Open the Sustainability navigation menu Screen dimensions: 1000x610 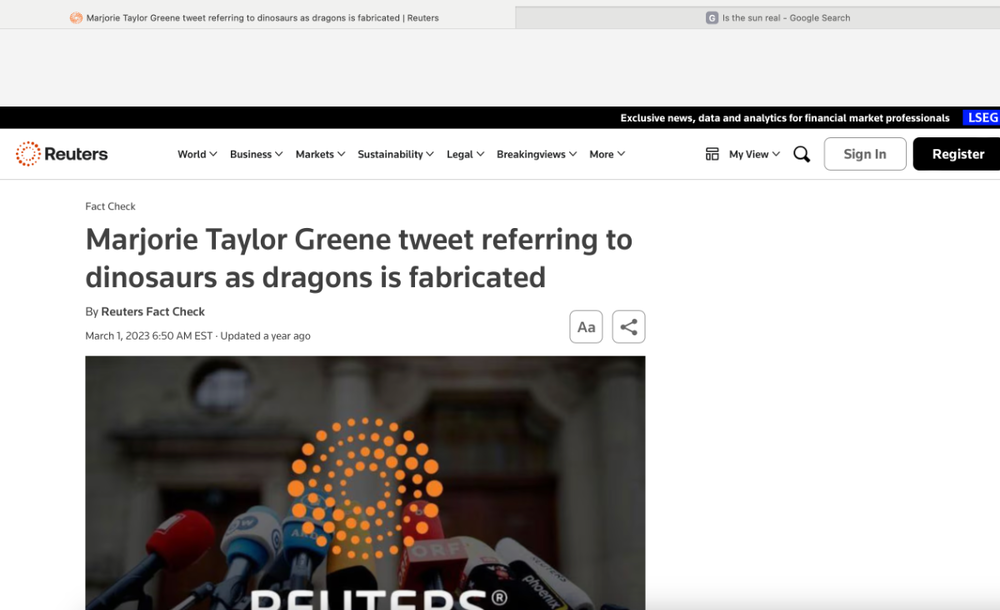click(395, 154)
